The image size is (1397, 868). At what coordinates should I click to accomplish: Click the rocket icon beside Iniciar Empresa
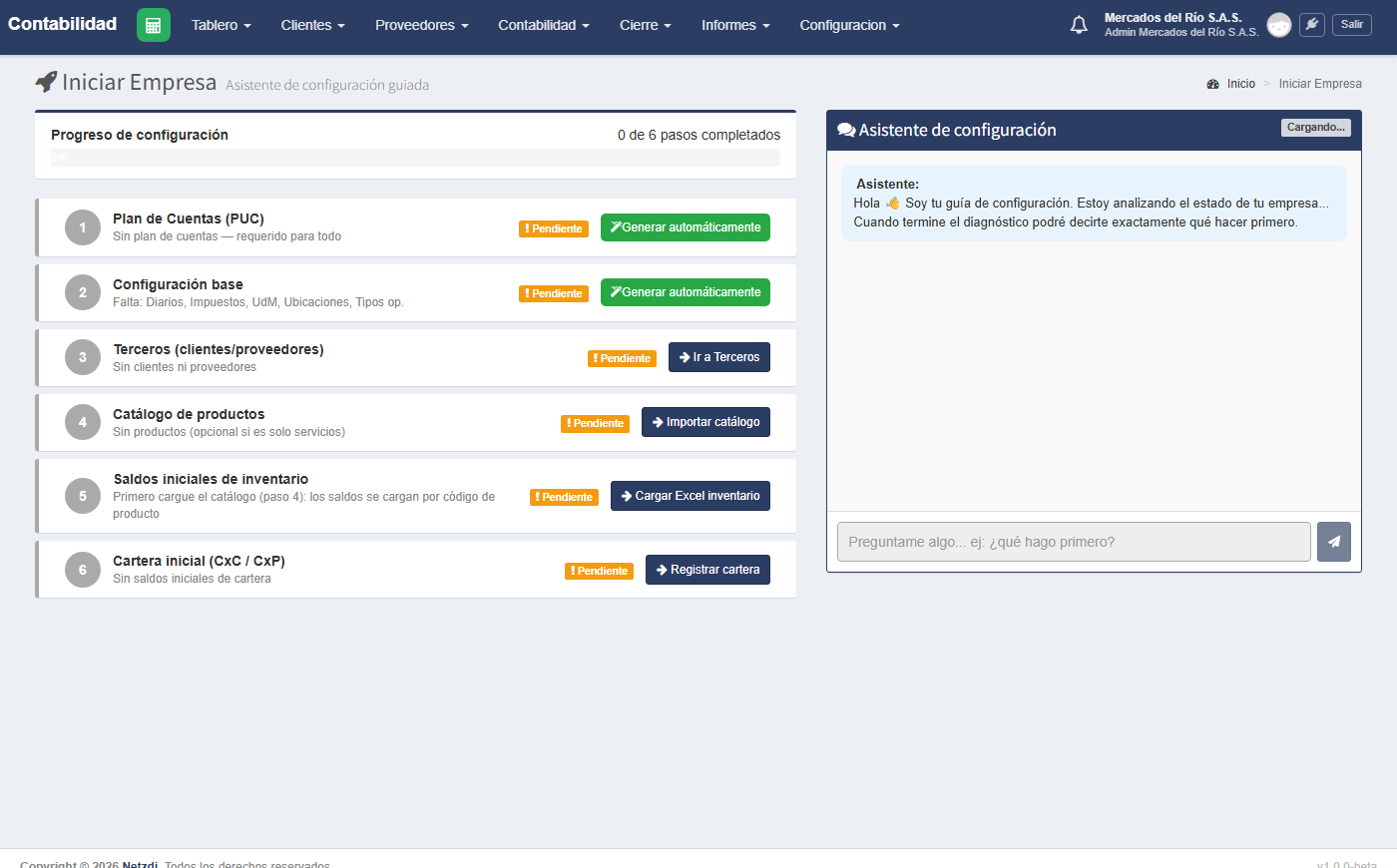pos(46,82)
